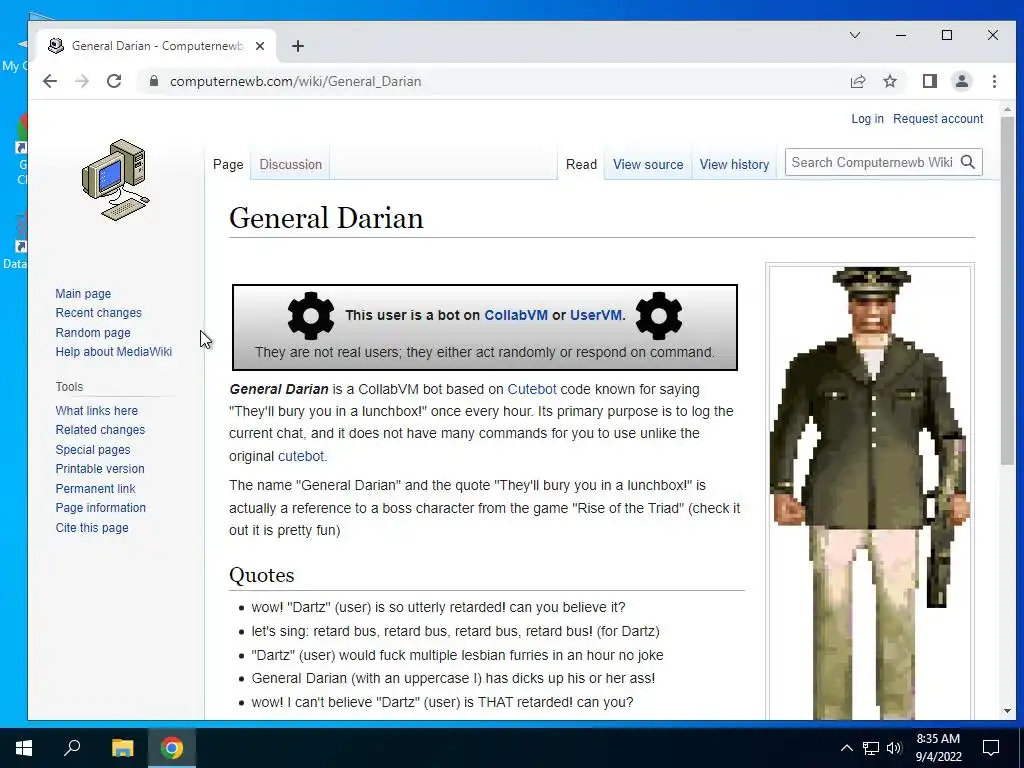Select the Read tab

point(581,165)
